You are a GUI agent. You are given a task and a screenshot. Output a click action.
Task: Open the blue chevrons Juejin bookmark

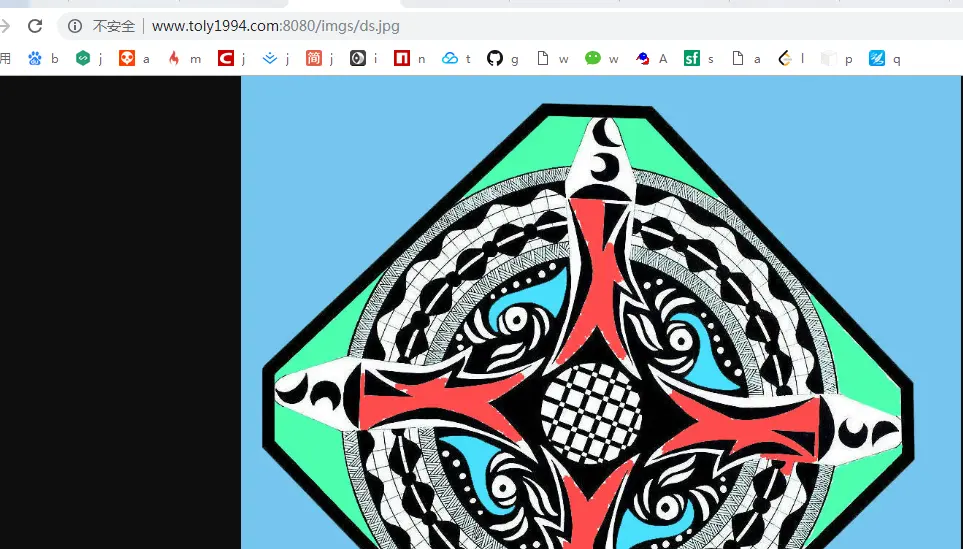point(276,58)
